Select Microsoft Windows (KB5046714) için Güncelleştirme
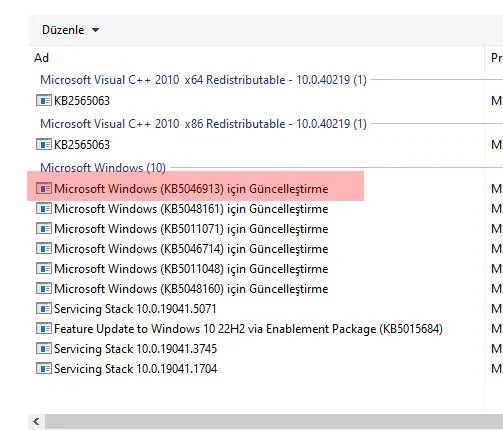The image size is (503, 430). [191, 249]
